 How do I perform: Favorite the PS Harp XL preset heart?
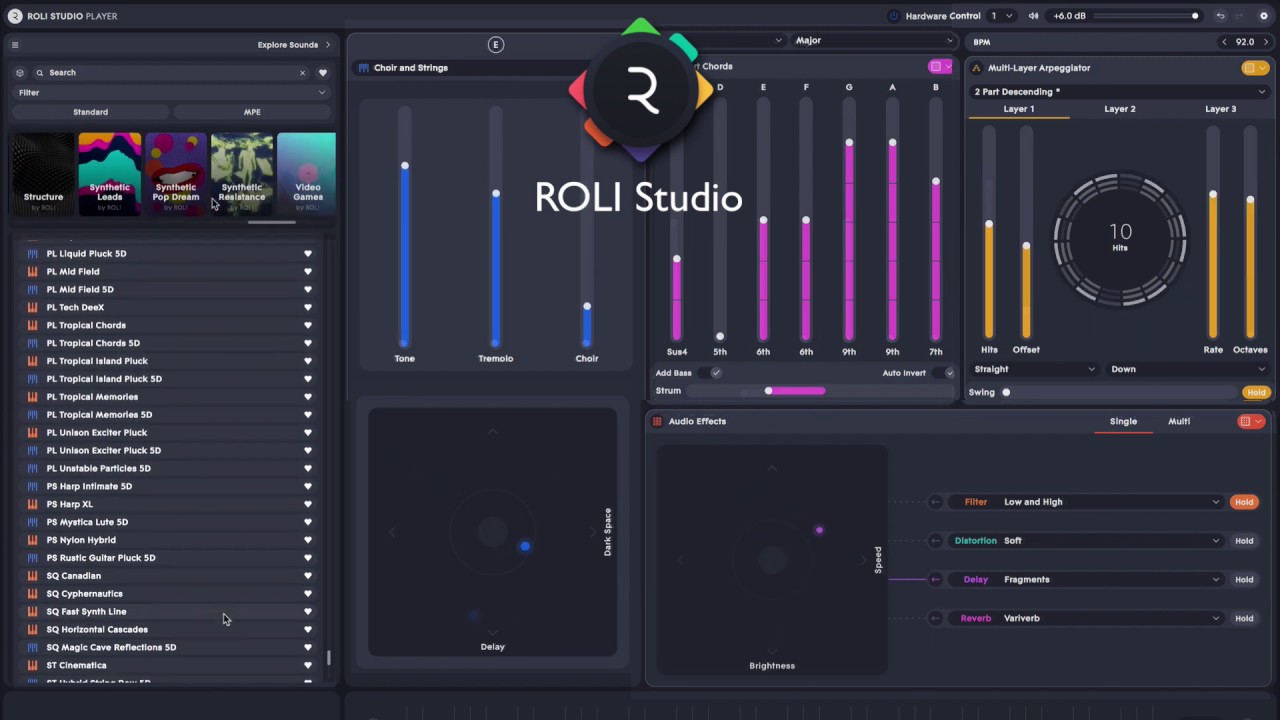308,504
